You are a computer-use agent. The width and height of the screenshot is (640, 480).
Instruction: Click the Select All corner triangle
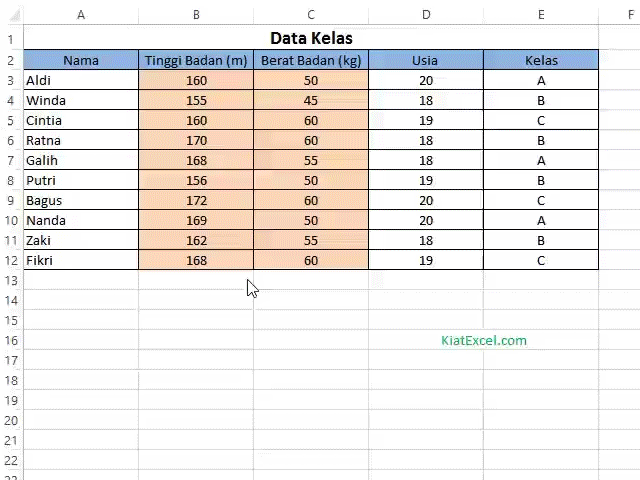14,16
